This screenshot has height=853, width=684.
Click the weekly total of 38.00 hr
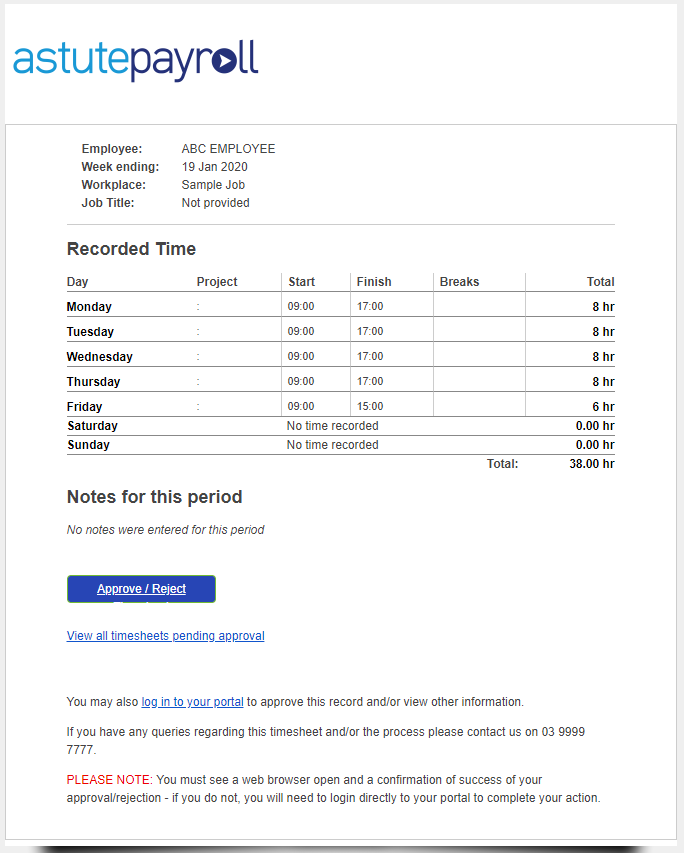(x=589, y=463)
